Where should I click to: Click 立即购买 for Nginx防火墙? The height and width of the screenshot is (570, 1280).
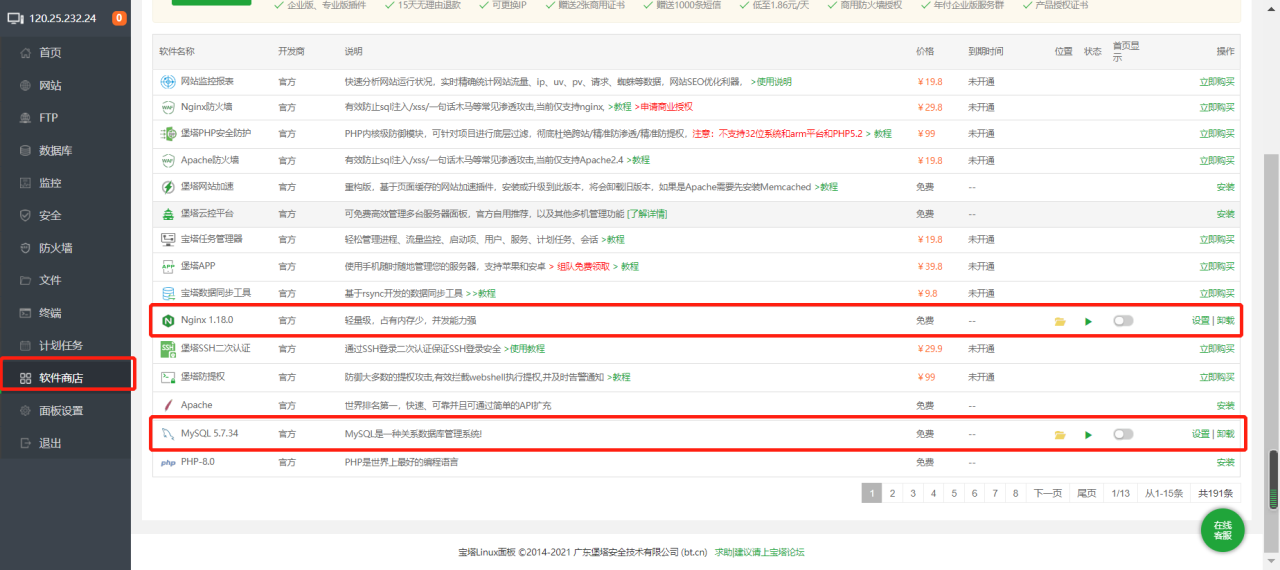[x=1217, y=107]
